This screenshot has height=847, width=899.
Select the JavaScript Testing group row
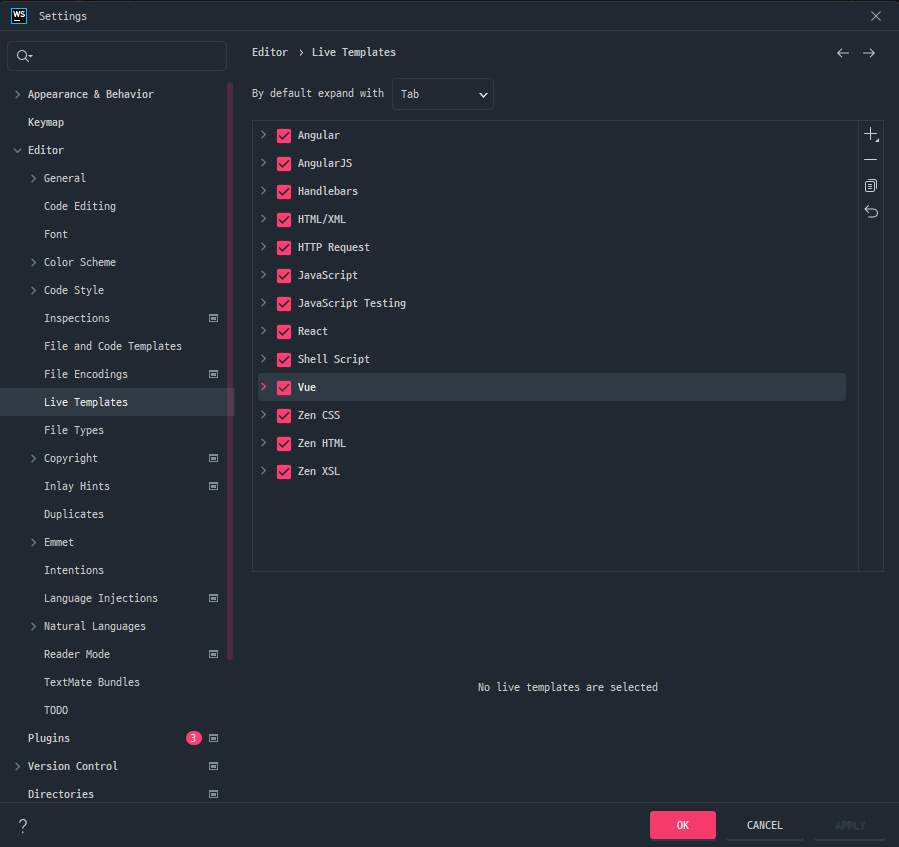[552, 303]
